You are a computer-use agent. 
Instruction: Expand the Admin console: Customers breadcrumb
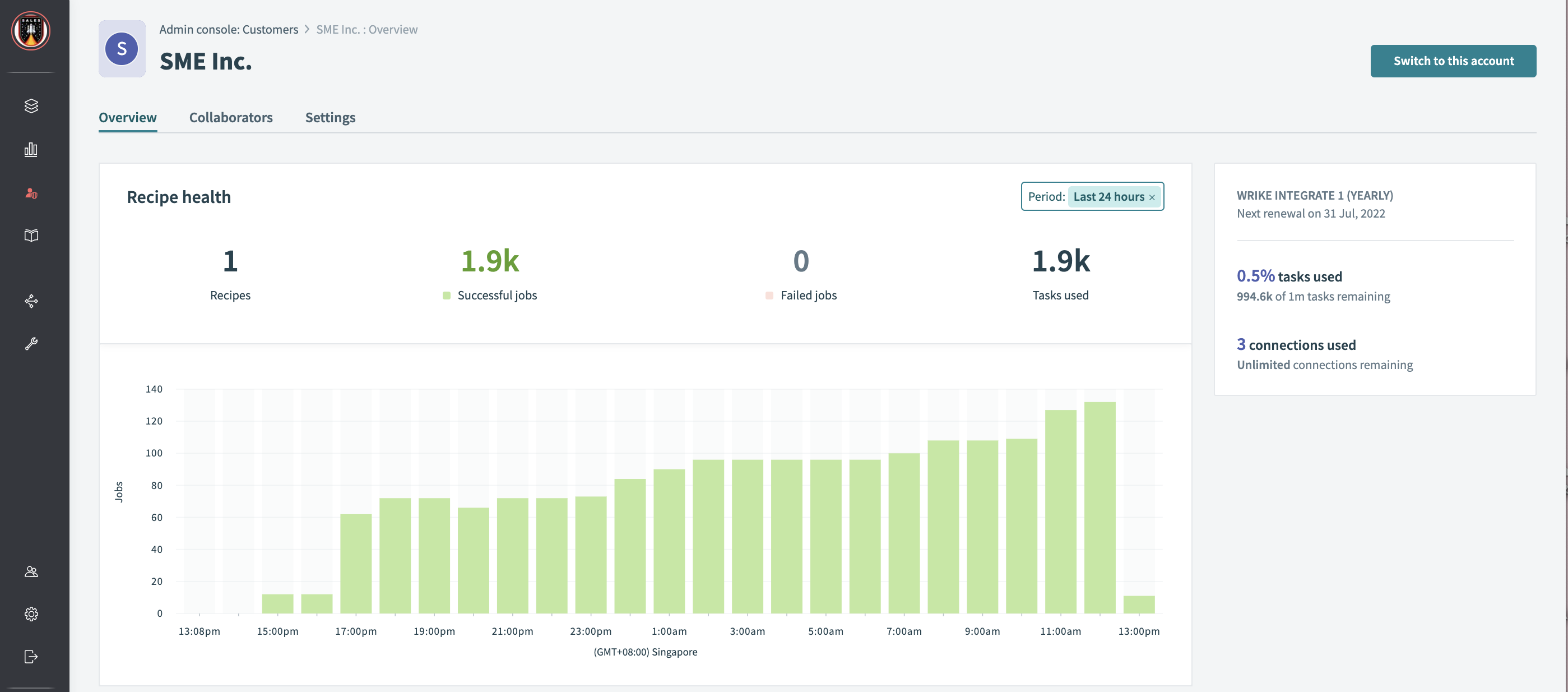[228, 29]
